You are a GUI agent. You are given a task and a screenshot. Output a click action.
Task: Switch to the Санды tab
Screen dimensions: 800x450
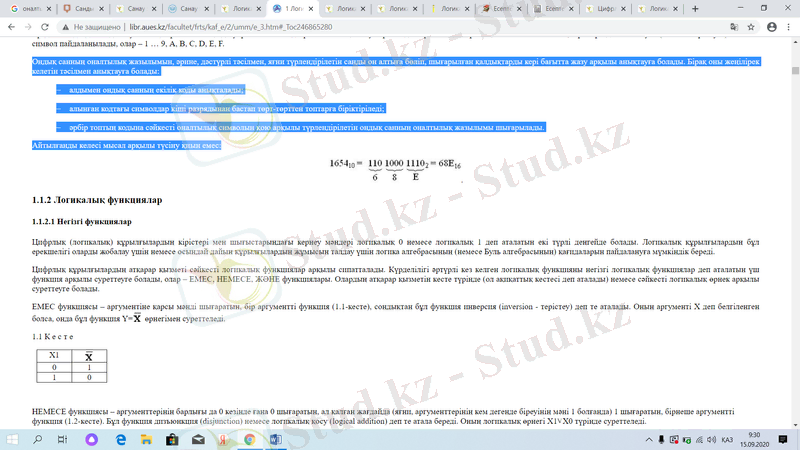[x=83, y=9]
